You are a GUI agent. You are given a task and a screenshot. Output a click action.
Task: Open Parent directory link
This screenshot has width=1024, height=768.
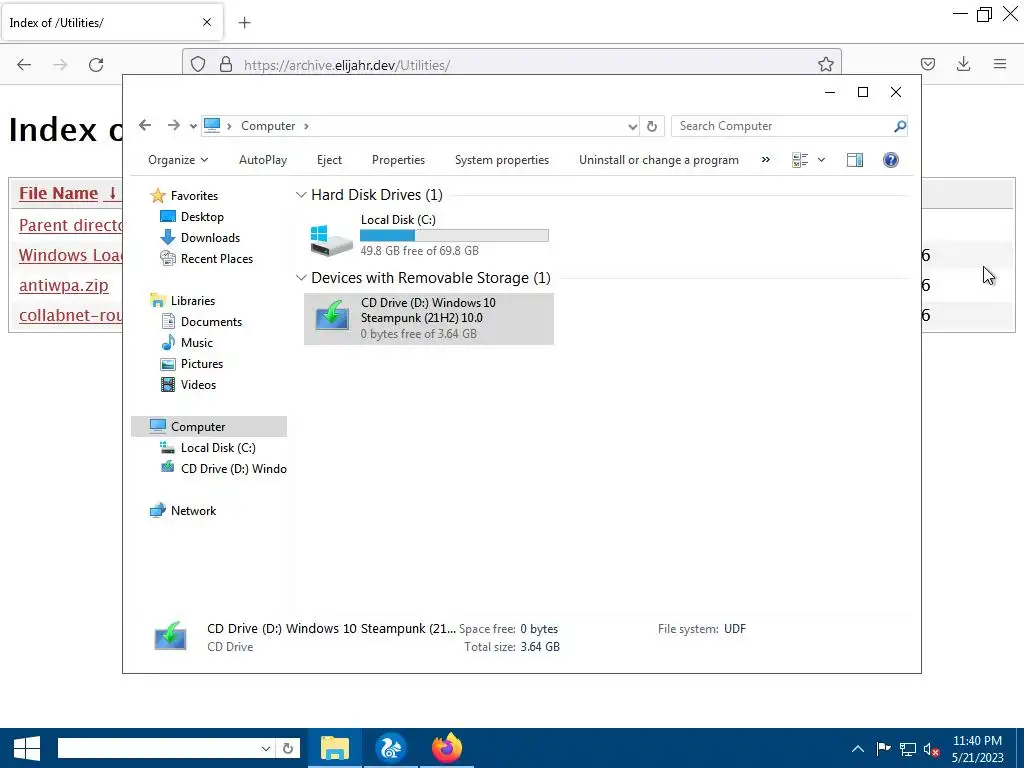coord(71,225)
